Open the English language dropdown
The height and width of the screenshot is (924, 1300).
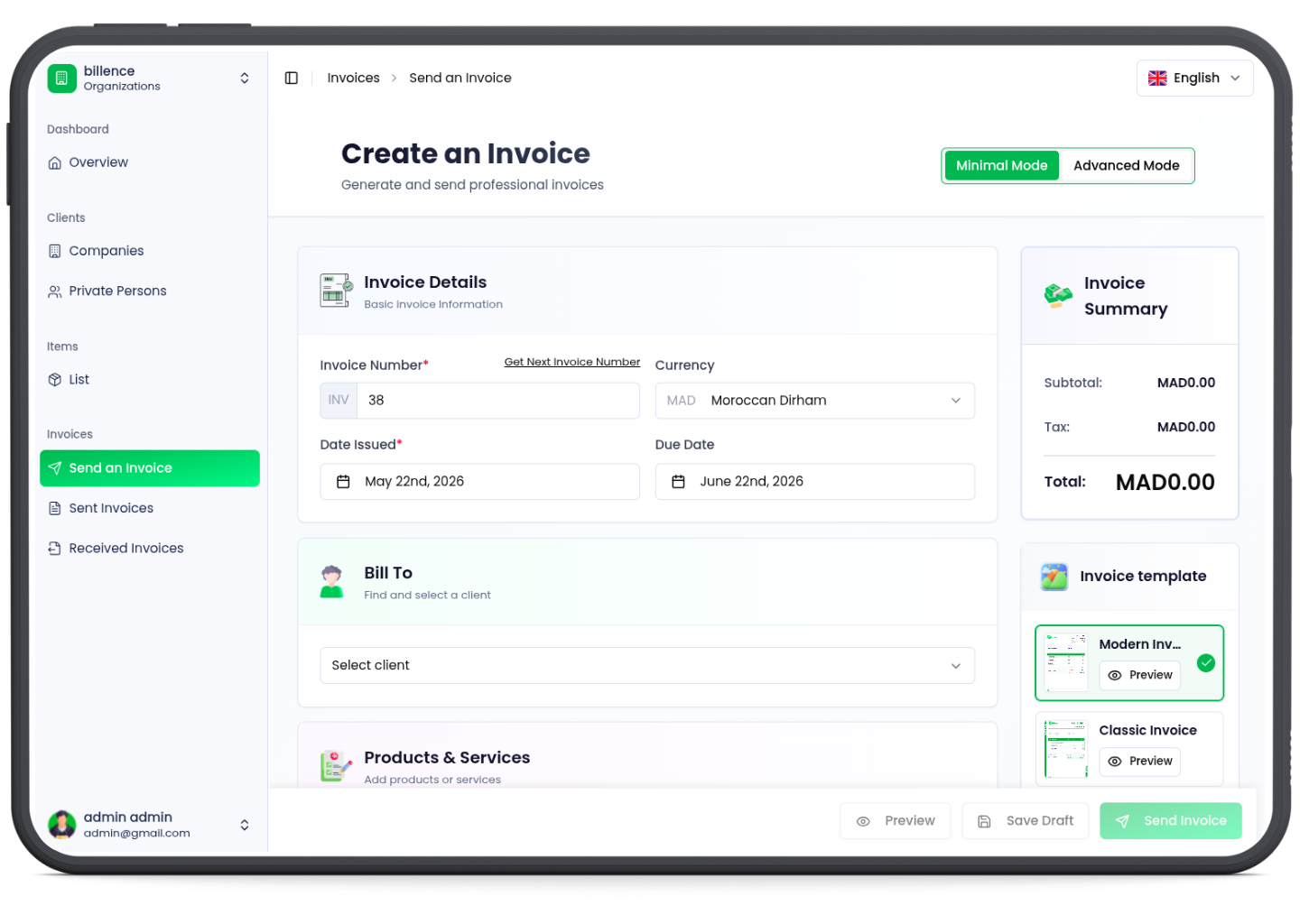coord(1194,79)
